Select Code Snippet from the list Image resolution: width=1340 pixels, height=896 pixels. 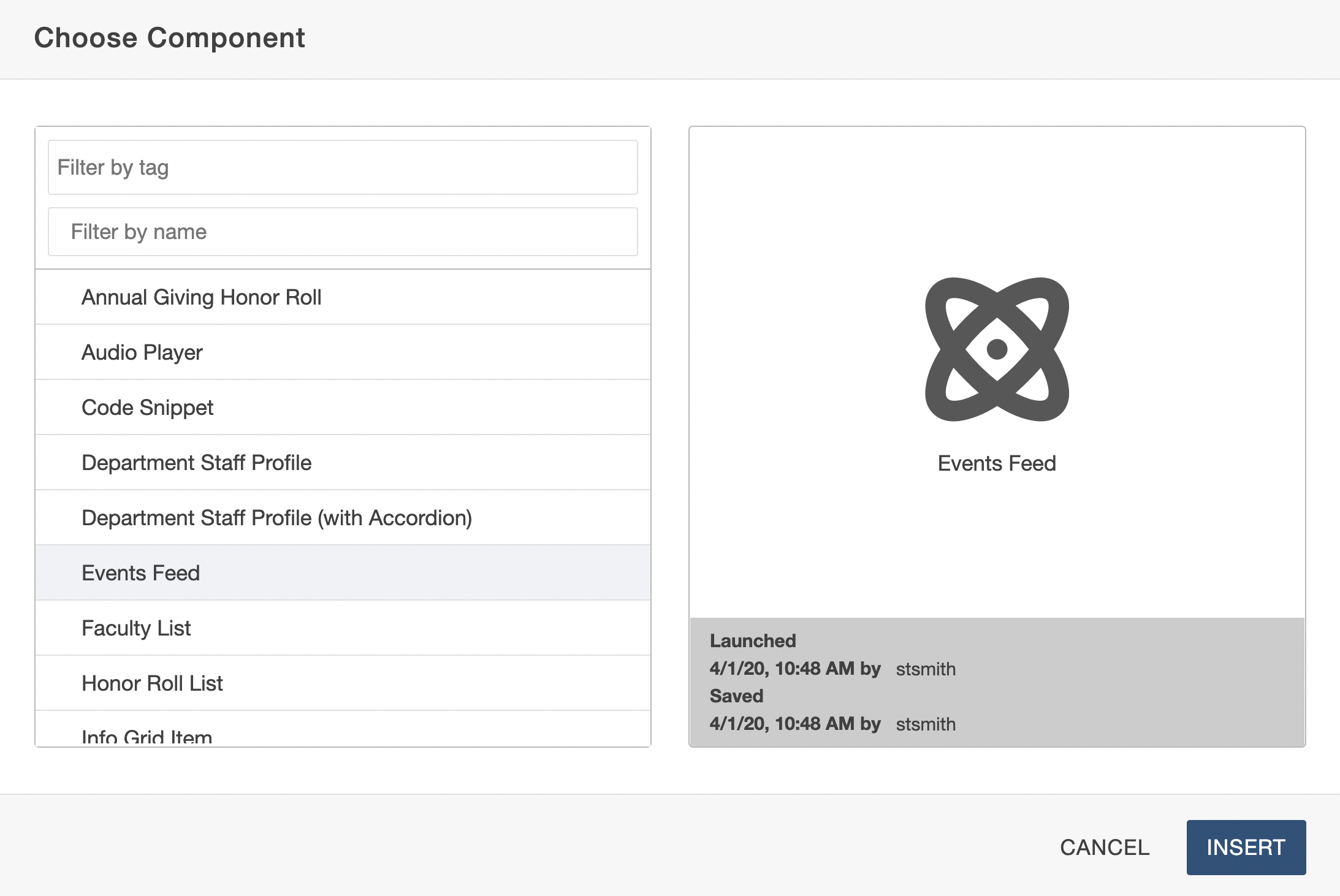pos(148,408)
